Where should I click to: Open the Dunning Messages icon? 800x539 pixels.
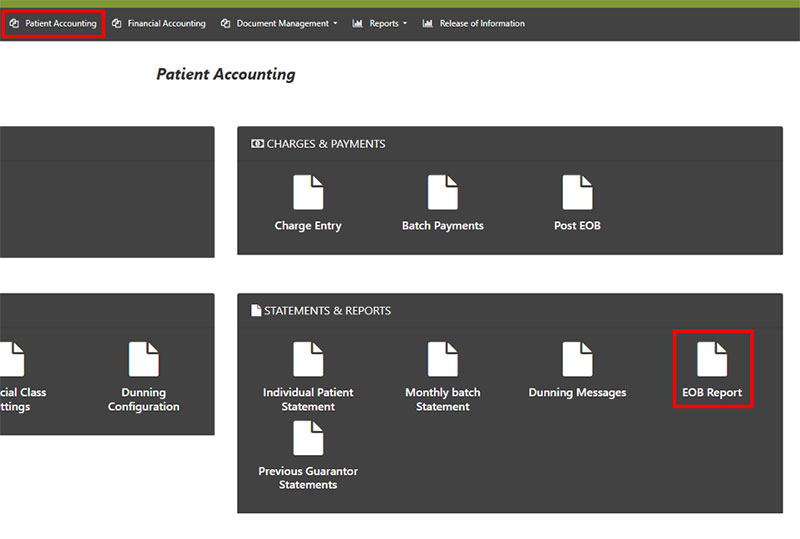(x=577, y=359)
